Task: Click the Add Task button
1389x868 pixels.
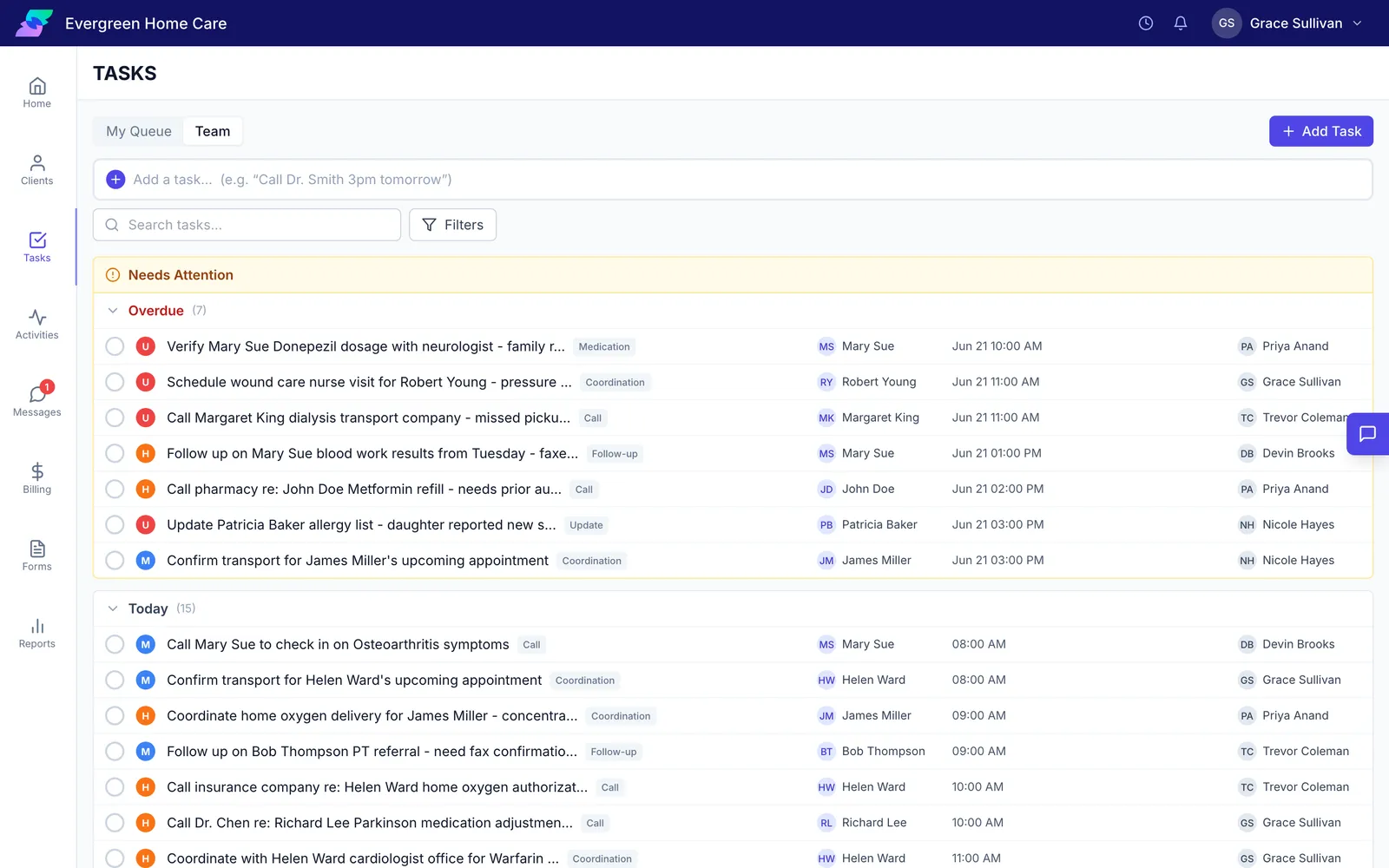Action: [1321, 131]
